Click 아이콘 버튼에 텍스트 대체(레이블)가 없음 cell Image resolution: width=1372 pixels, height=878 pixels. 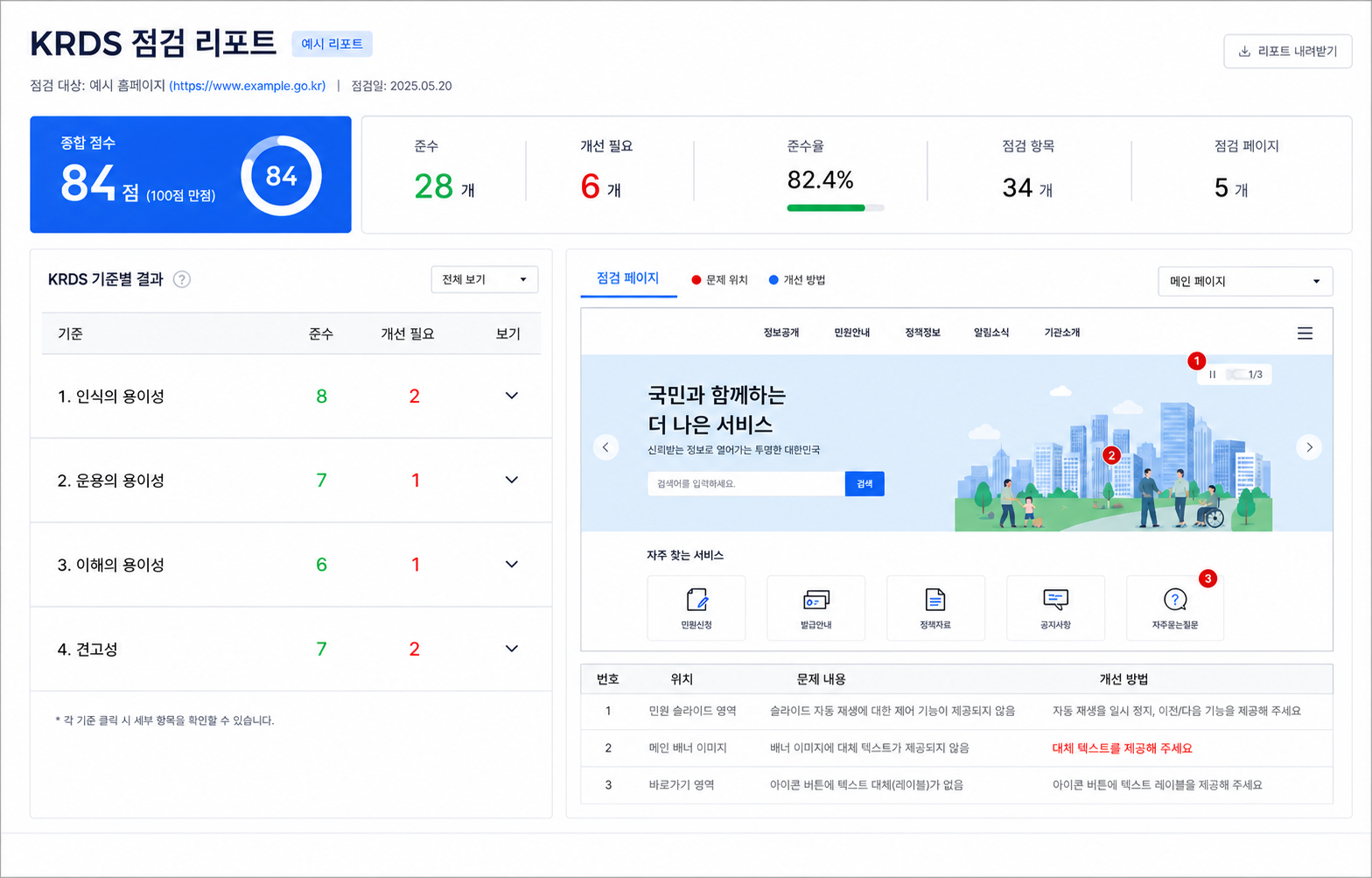pyautogui.click(x=866, y=785)
